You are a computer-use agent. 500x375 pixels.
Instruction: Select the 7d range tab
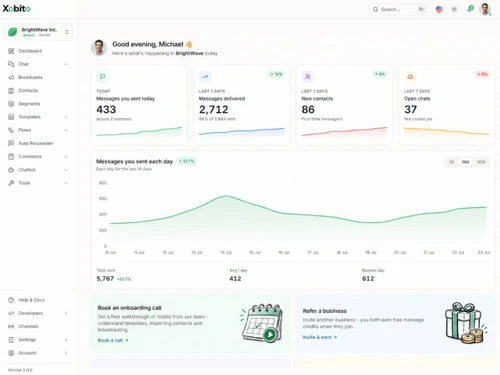pos(451,162)
